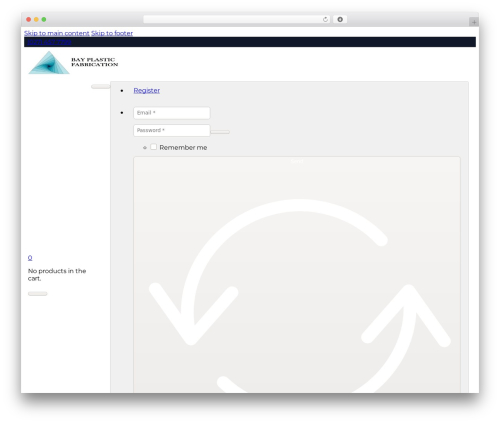The image size is (500, 423).
Task: Open new browser tab with plus button
Action: point(474,22)
